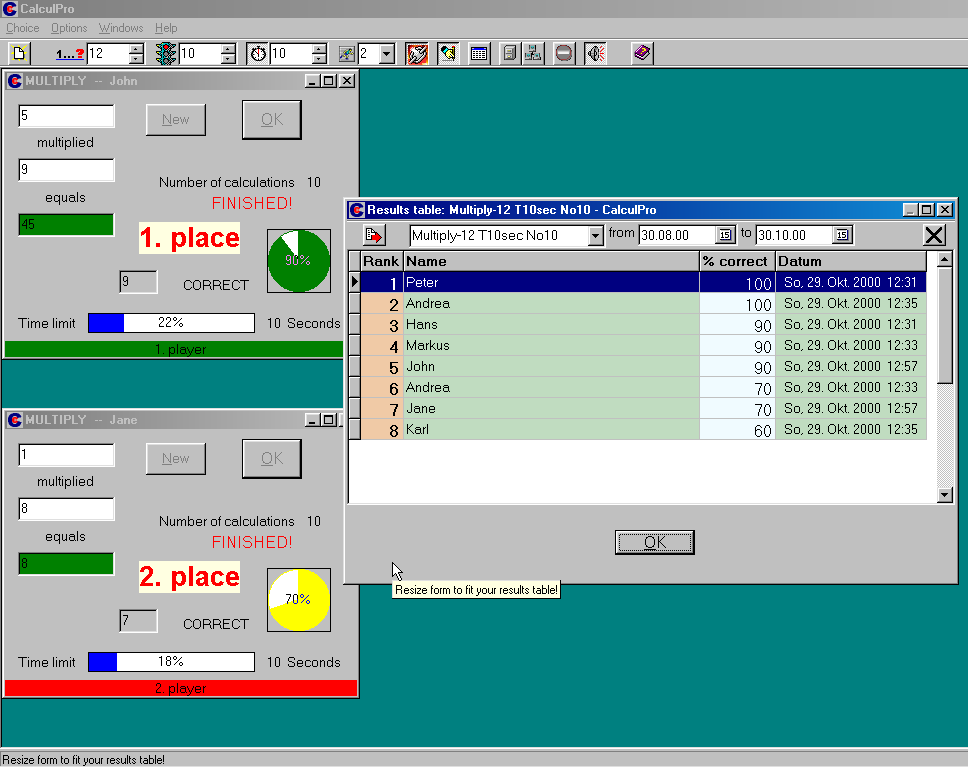The height and width of the screenshot is (768, 968).
Task: Open the help book icon
Action: pyautogui.click(x=640, y=53)
